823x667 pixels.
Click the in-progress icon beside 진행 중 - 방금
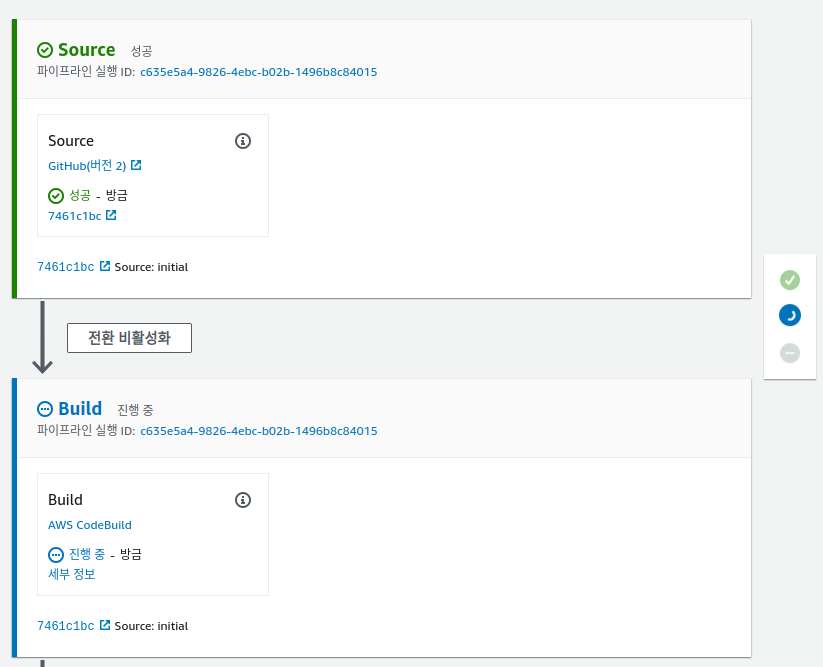tap(56, 555)
